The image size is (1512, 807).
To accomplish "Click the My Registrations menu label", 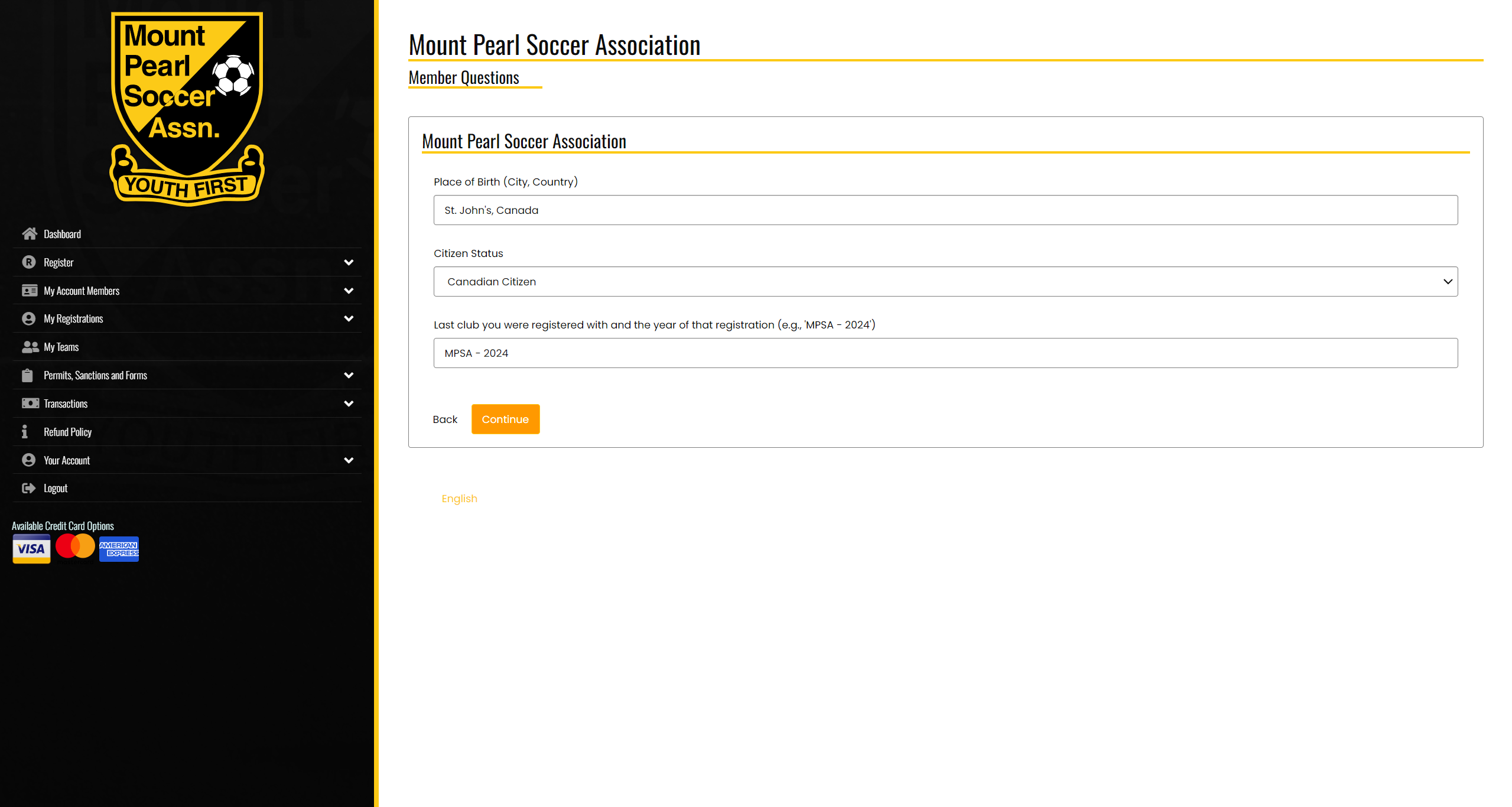I will pyautogui.click(x=73, y=319).
